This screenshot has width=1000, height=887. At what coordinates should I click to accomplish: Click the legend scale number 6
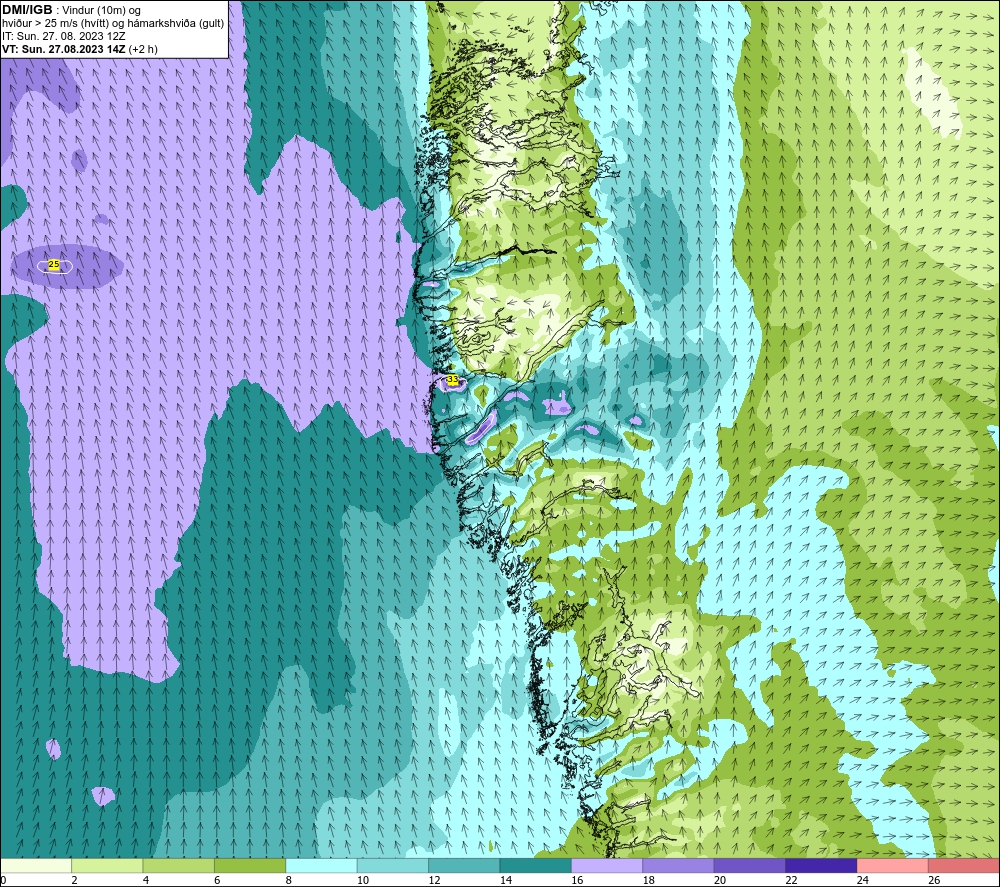click(217, 880)
